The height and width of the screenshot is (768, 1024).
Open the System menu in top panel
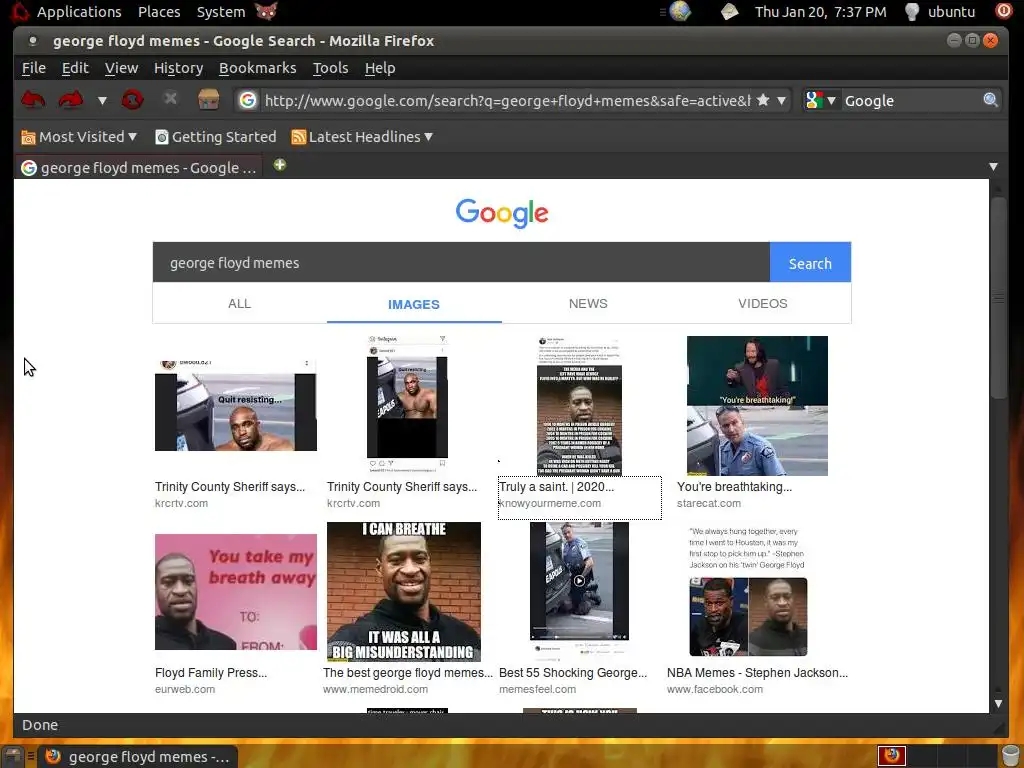click(x=221, y=12)
